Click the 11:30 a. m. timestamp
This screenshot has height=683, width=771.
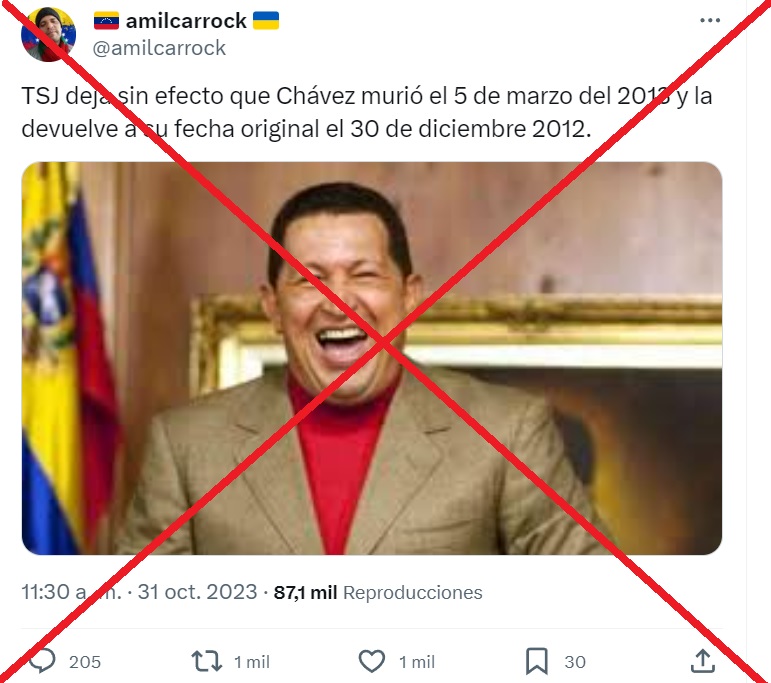[x=71, y=592]
